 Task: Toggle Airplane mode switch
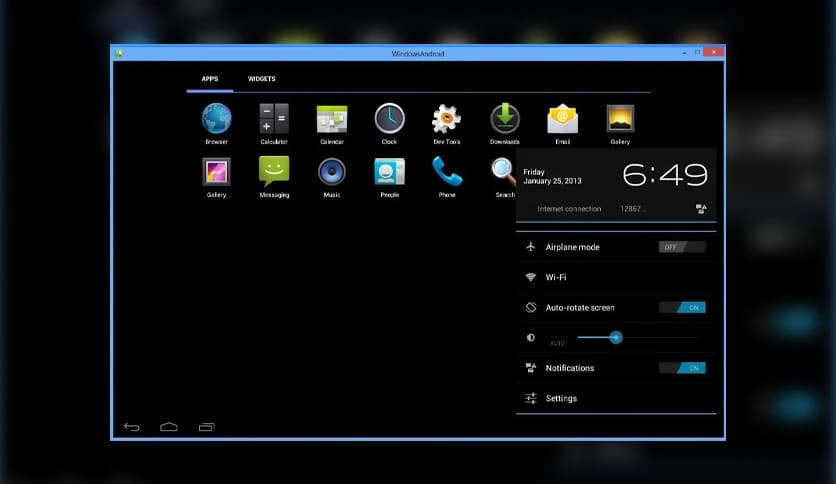681,247
